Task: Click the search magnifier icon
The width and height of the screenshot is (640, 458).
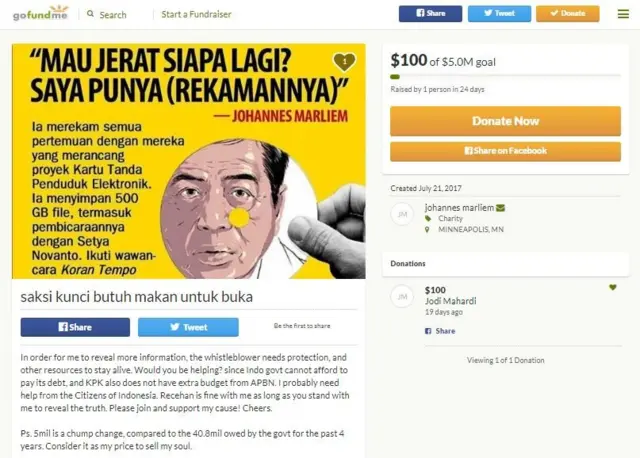Action: (x=90, y=14)
